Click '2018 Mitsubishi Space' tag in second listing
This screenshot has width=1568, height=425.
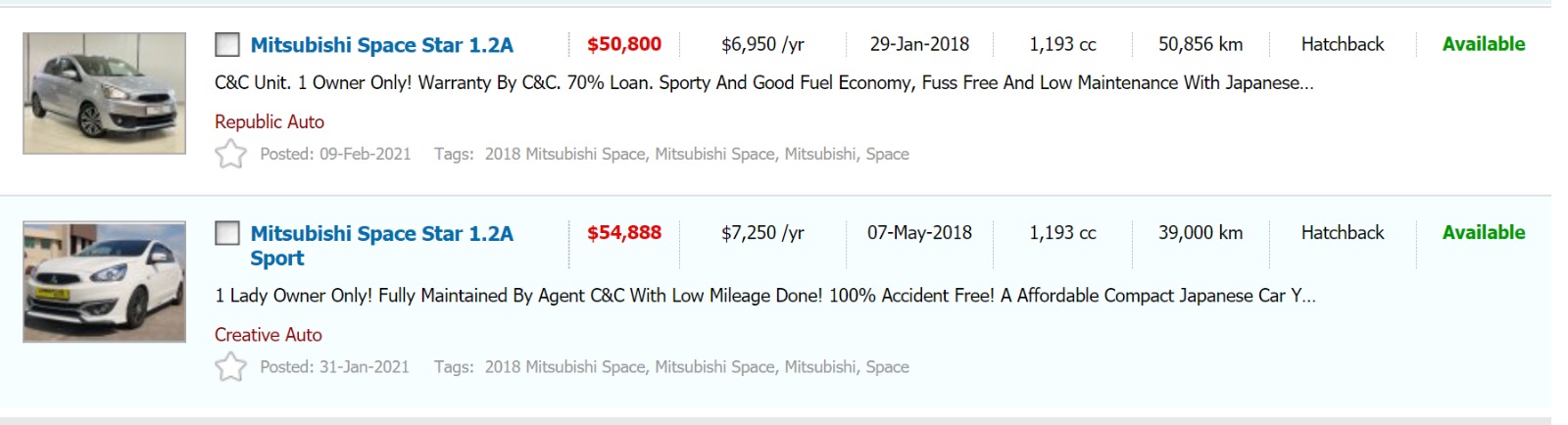[565, 367]
